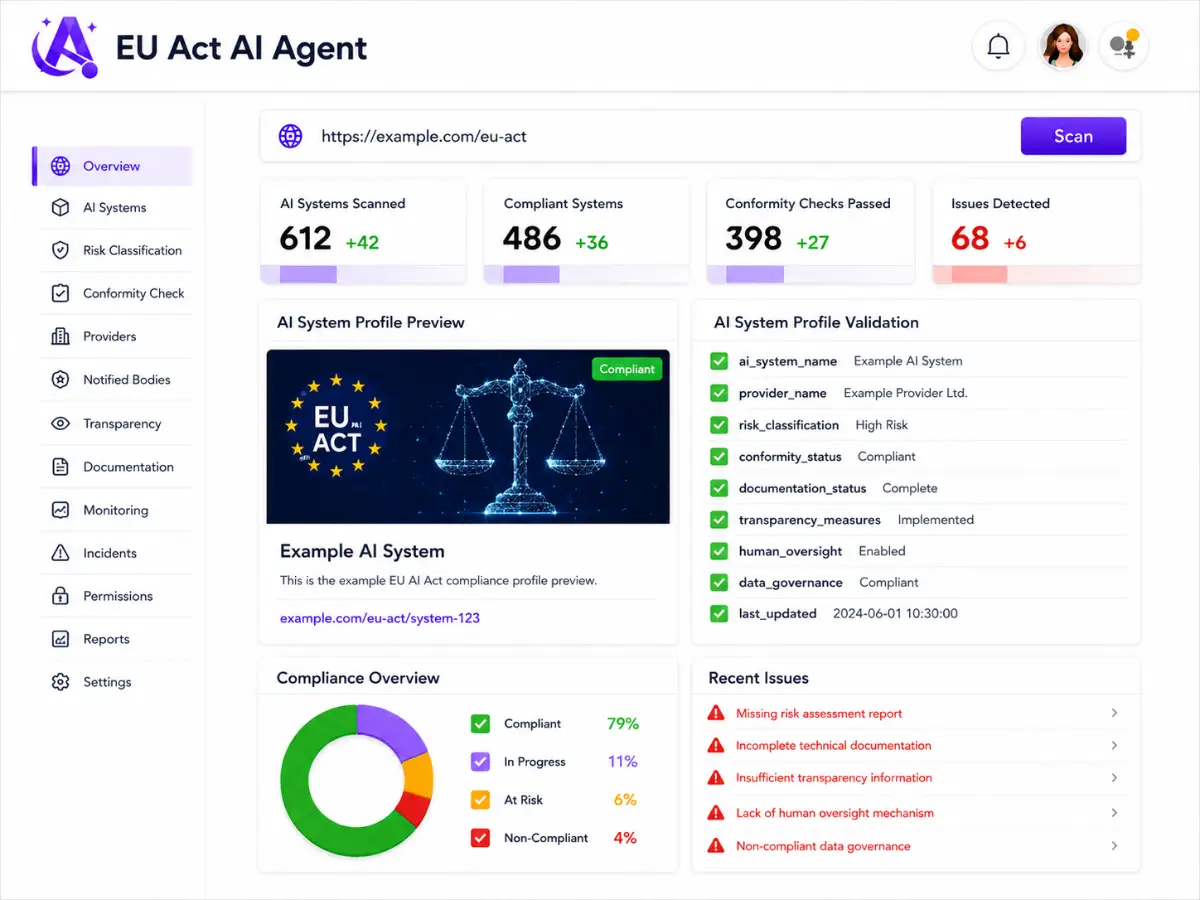Click the Incidents warning triangle icon

(60, 553)
